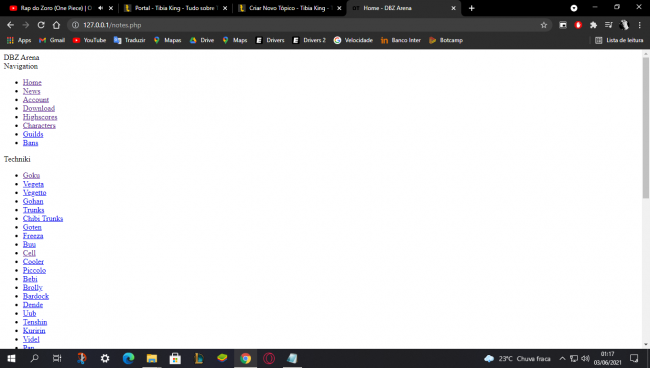The image size is (650, 368).
Task: Go to the Account link
Action: [36, 100]
